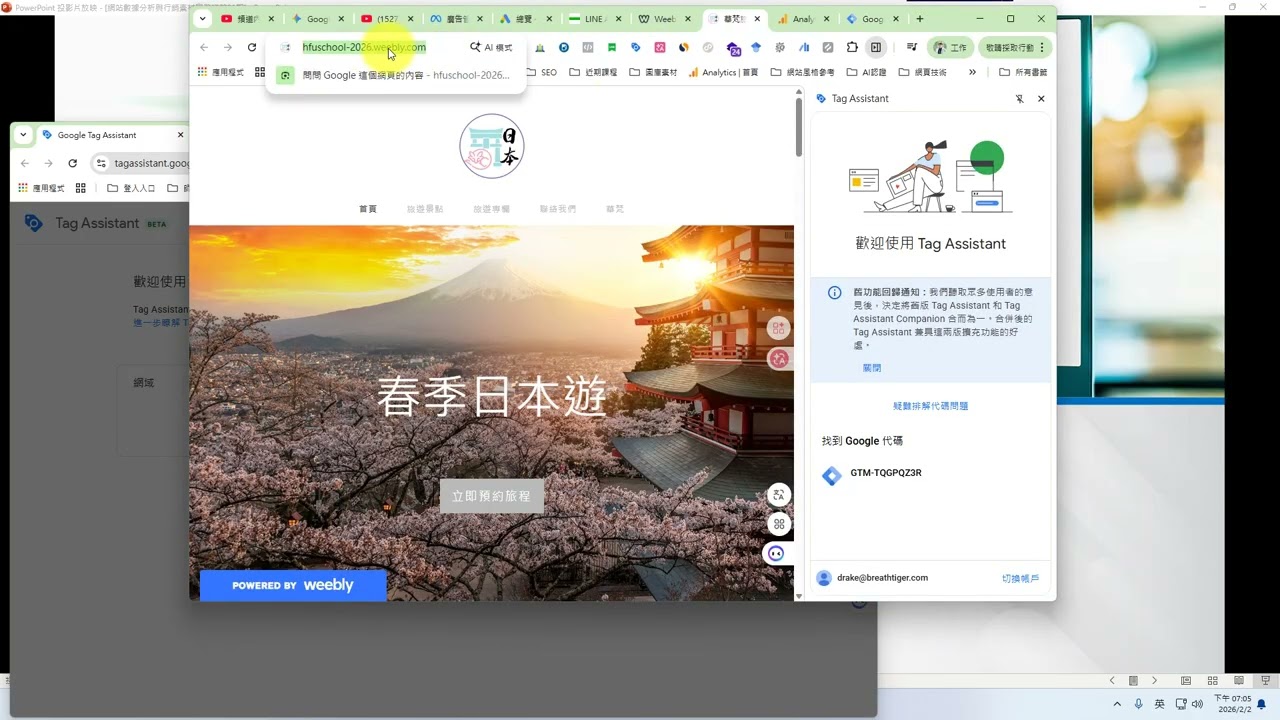
Task: Open a new tab with plus button
Action: tap(920, 19)
